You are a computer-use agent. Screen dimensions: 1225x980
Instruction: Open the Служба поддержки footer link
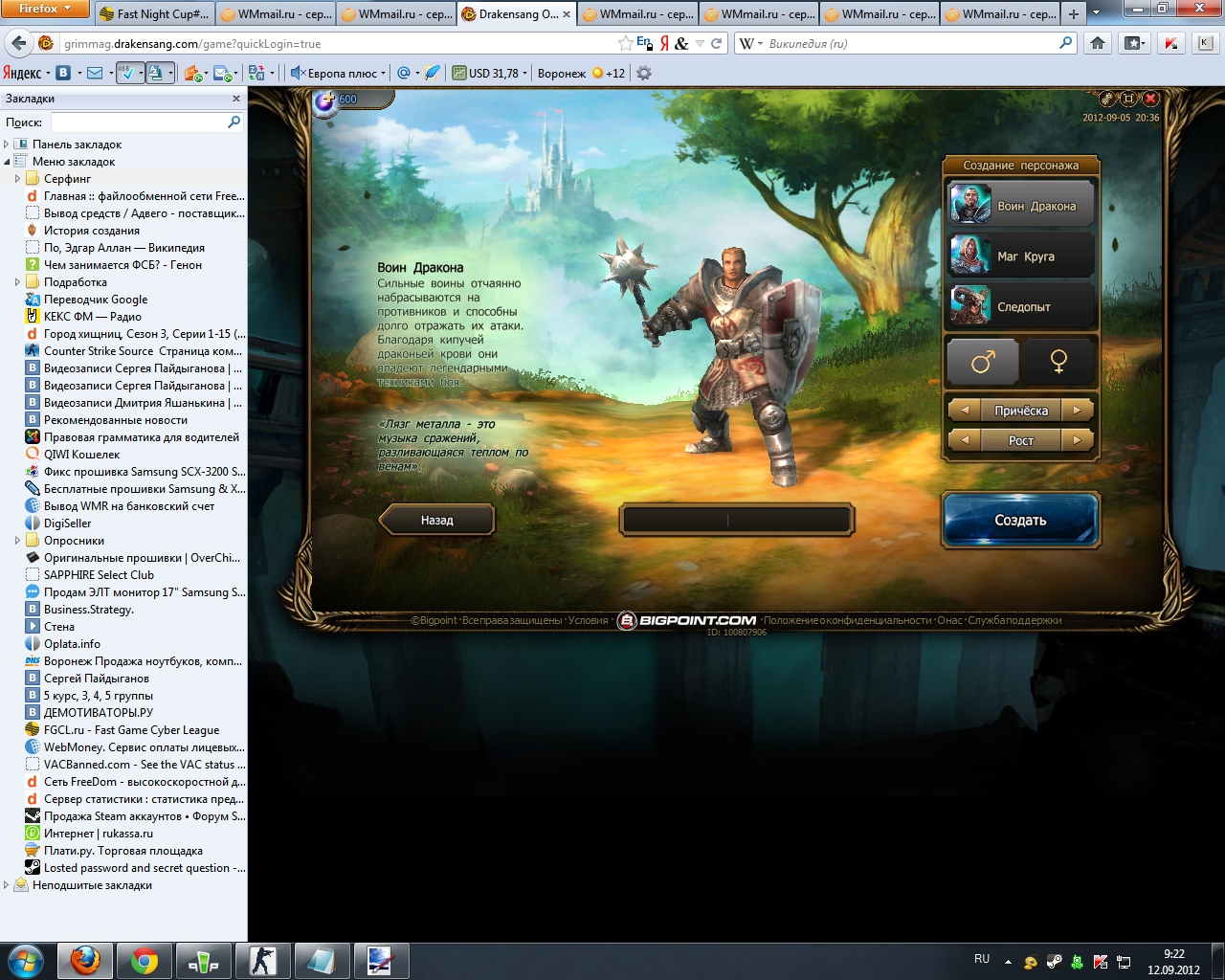[x=1014, y=620]
